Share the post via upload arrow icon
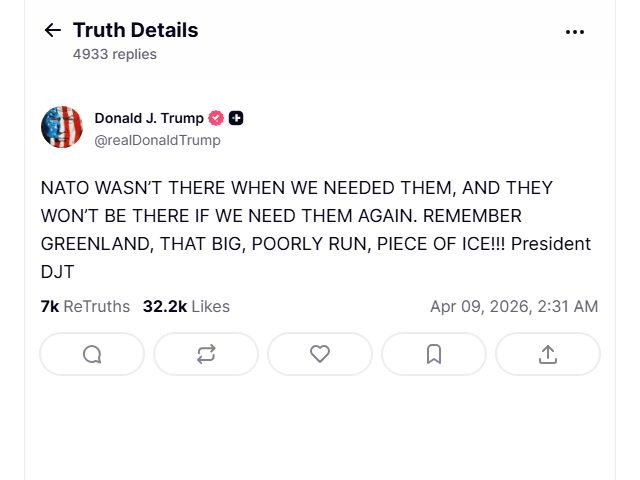 pos(548,354)
